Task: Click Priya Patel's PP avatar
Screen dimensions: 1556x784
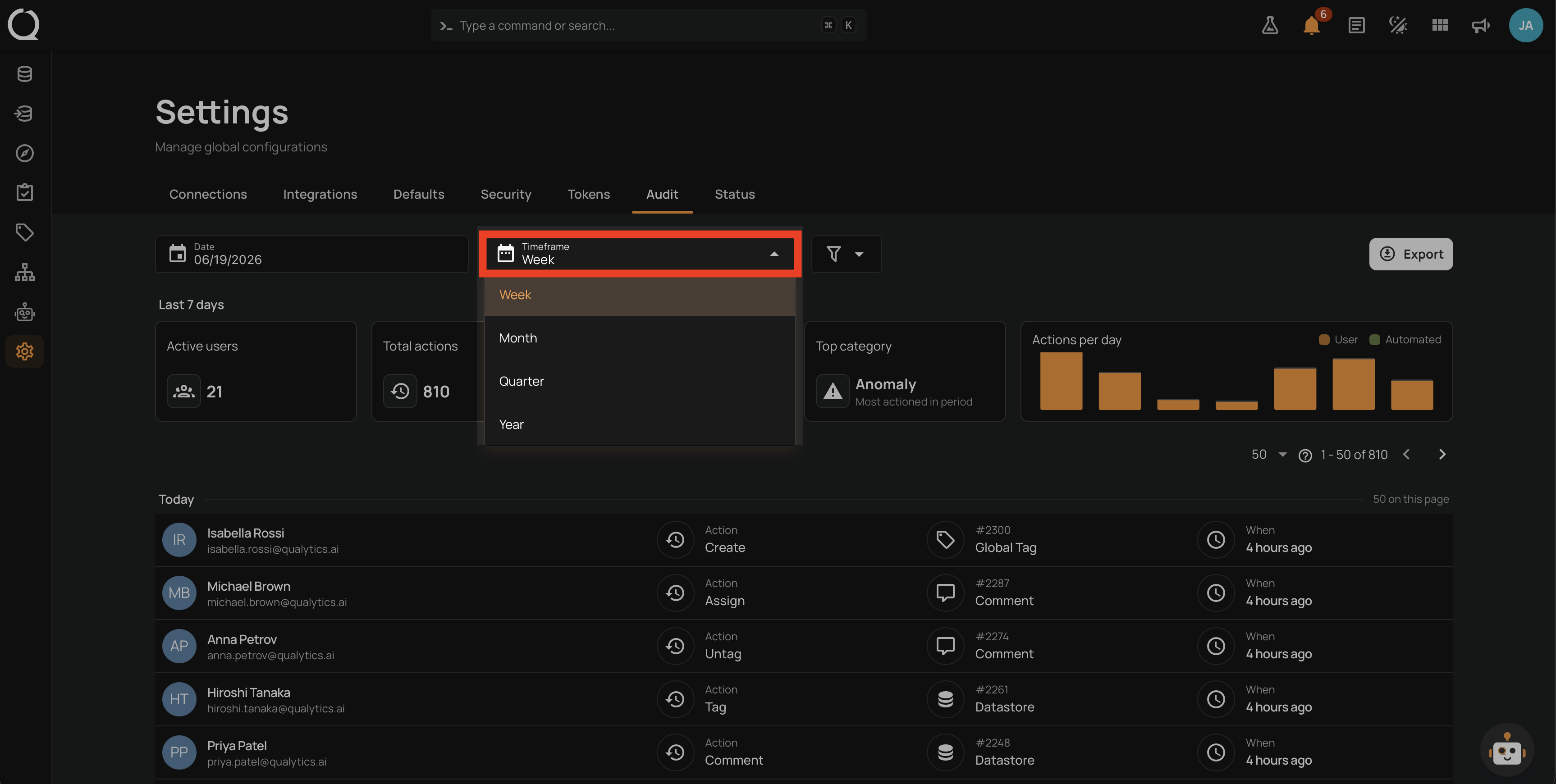Action: coord(179,752)
